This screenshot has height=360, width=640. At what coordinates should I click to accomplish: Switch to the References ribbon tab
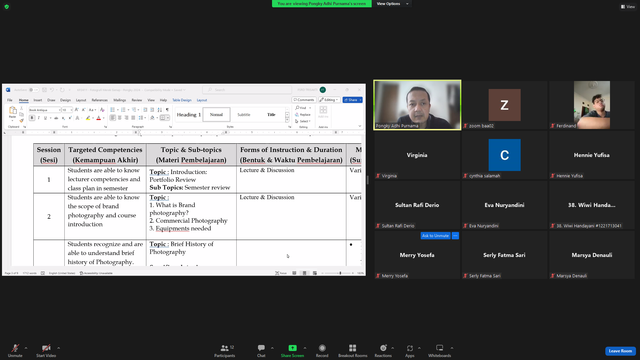pos(100,100)
